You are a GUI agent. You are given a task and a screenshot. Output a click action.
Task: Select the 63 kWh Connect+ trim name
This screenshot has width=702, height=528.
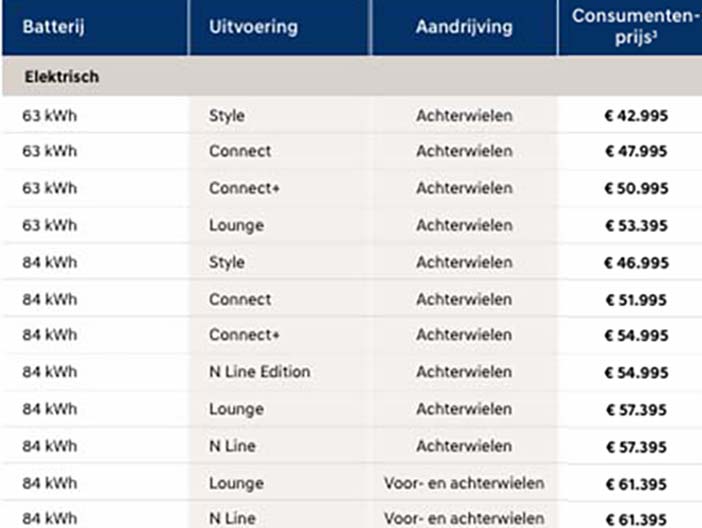(x=244, y=188)
